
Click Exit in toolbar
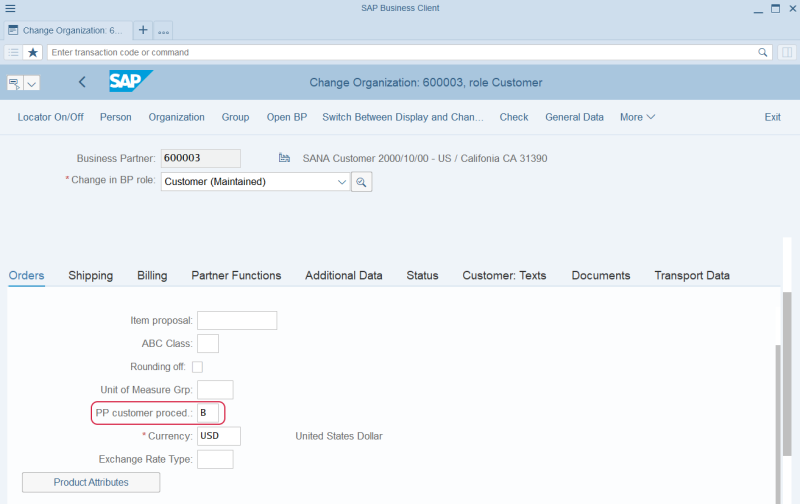click(772, 117)
